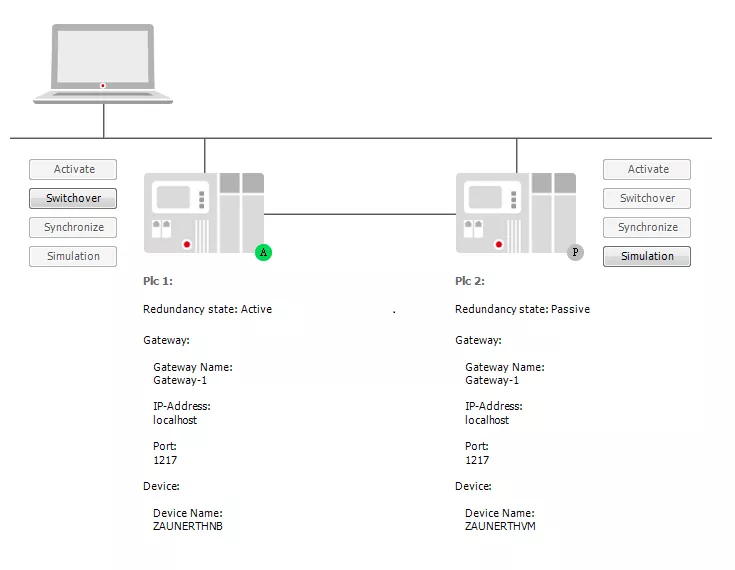
Task: Click the red LED on Plc 1
Action: click(187, 244)
